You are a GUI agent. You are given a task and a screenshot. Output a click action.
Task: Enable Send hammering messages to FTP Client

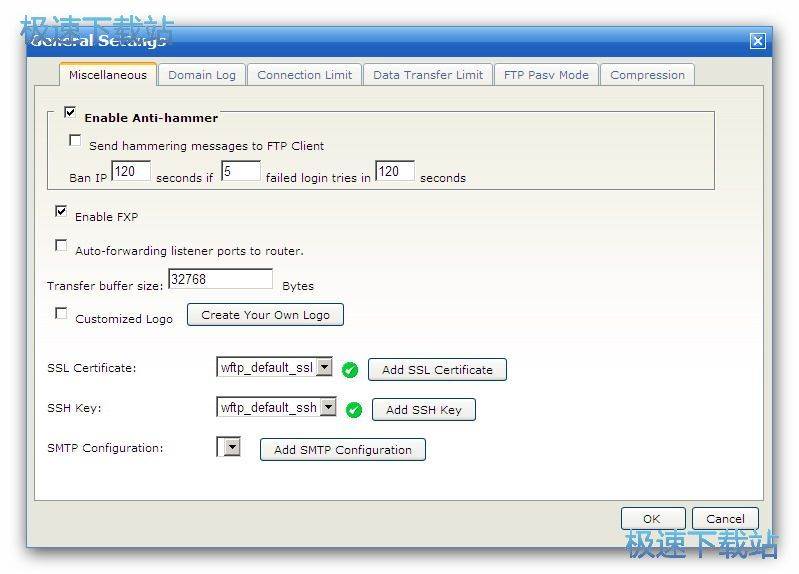[x=75, y=141]
